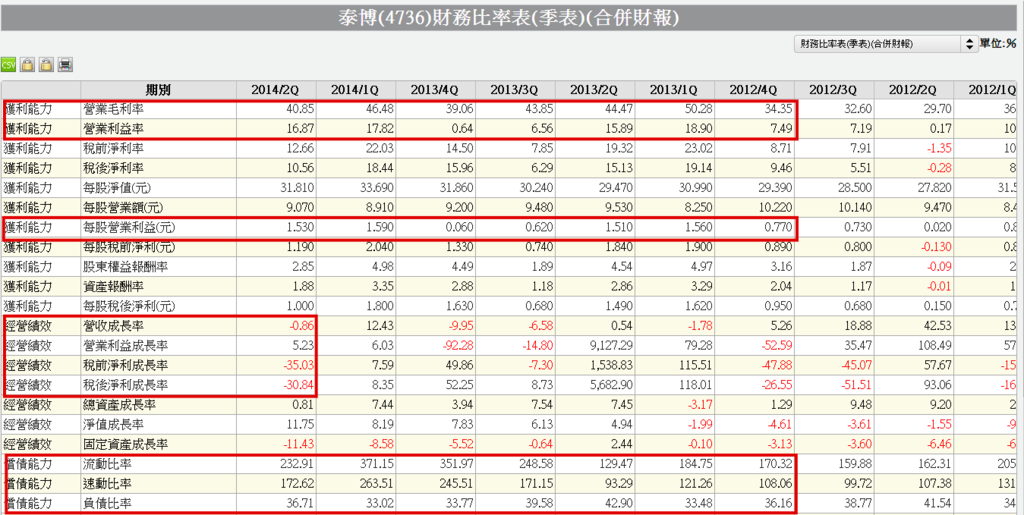This screenshot has width=1024, height=515.
Task: Select the 2013/1Q column header
Action: [x=674, y=90]
